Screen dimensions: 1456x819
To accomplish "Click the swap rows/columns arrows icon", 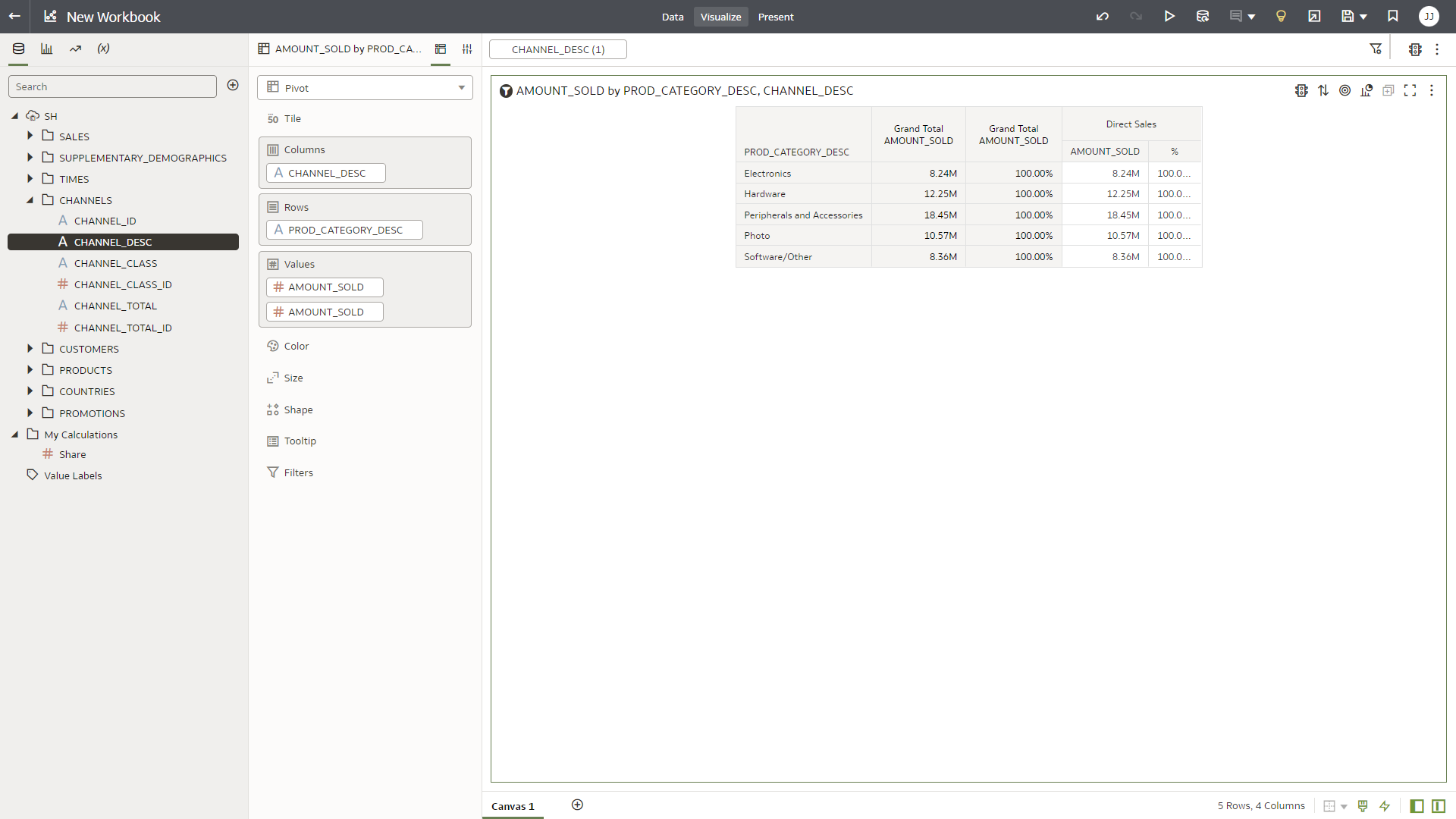I will (1323, 90).
